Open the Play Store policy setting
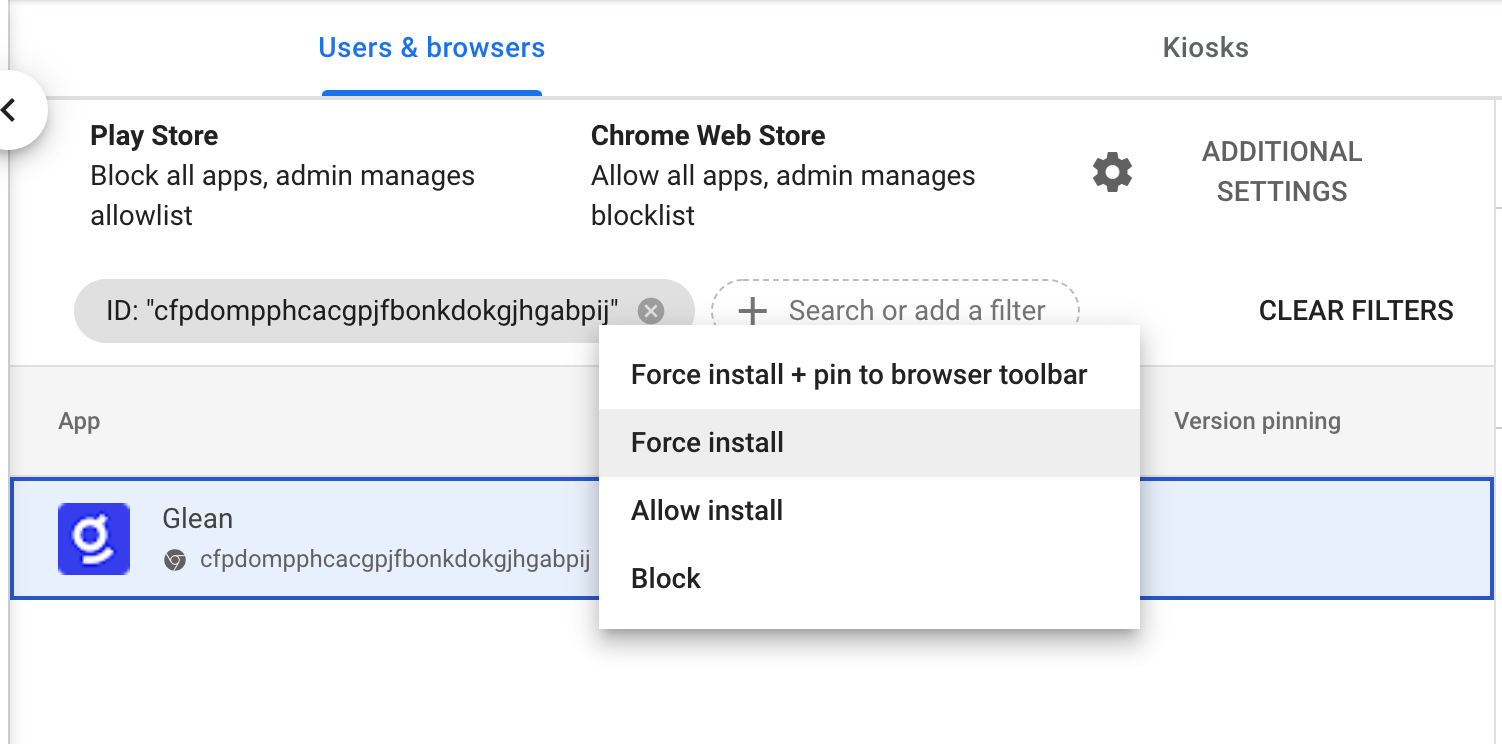This screenshot has height=744, width=1502. 282,176
